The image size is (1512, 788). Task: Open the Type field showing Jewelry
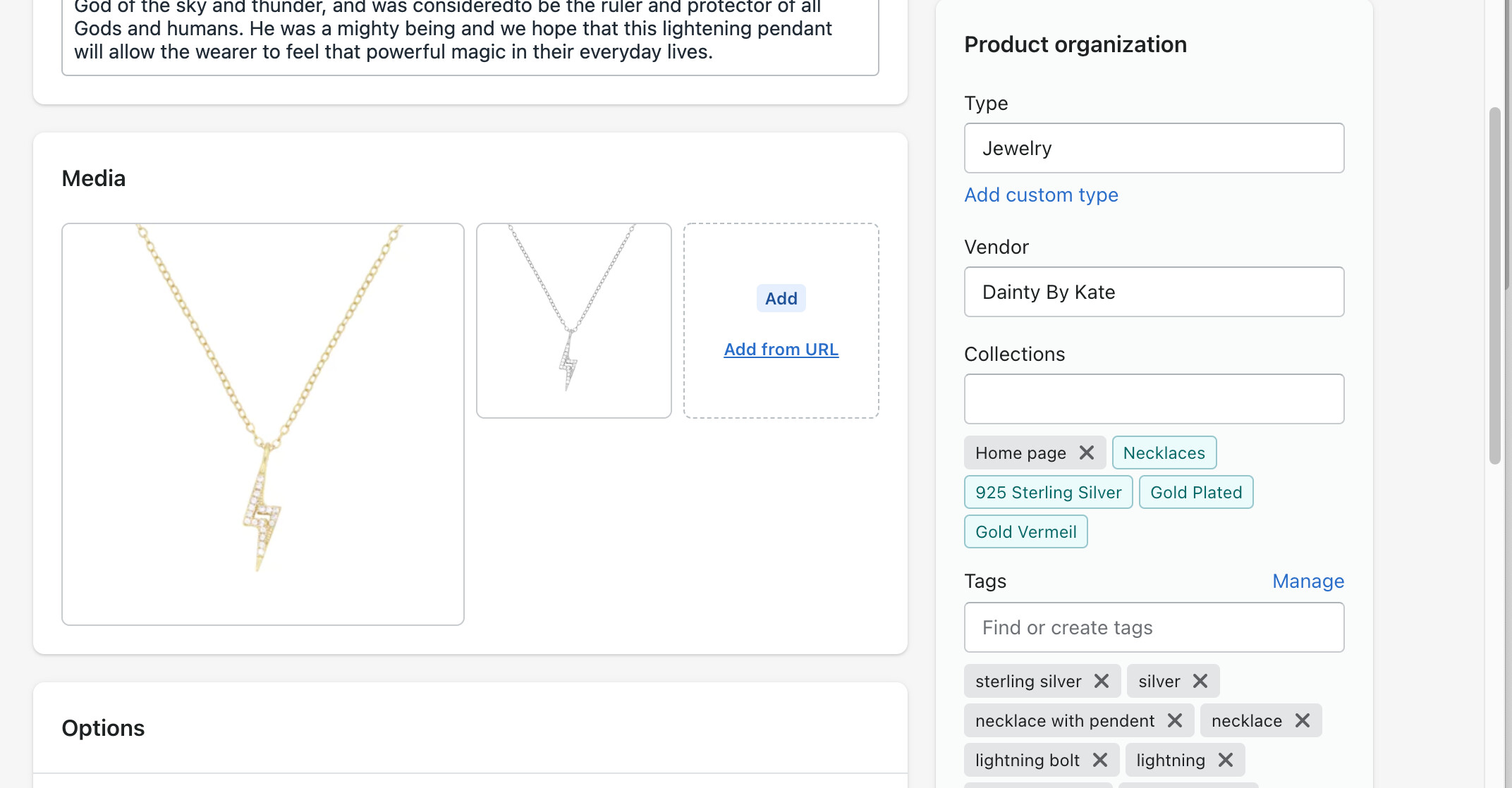(1154, 148)
